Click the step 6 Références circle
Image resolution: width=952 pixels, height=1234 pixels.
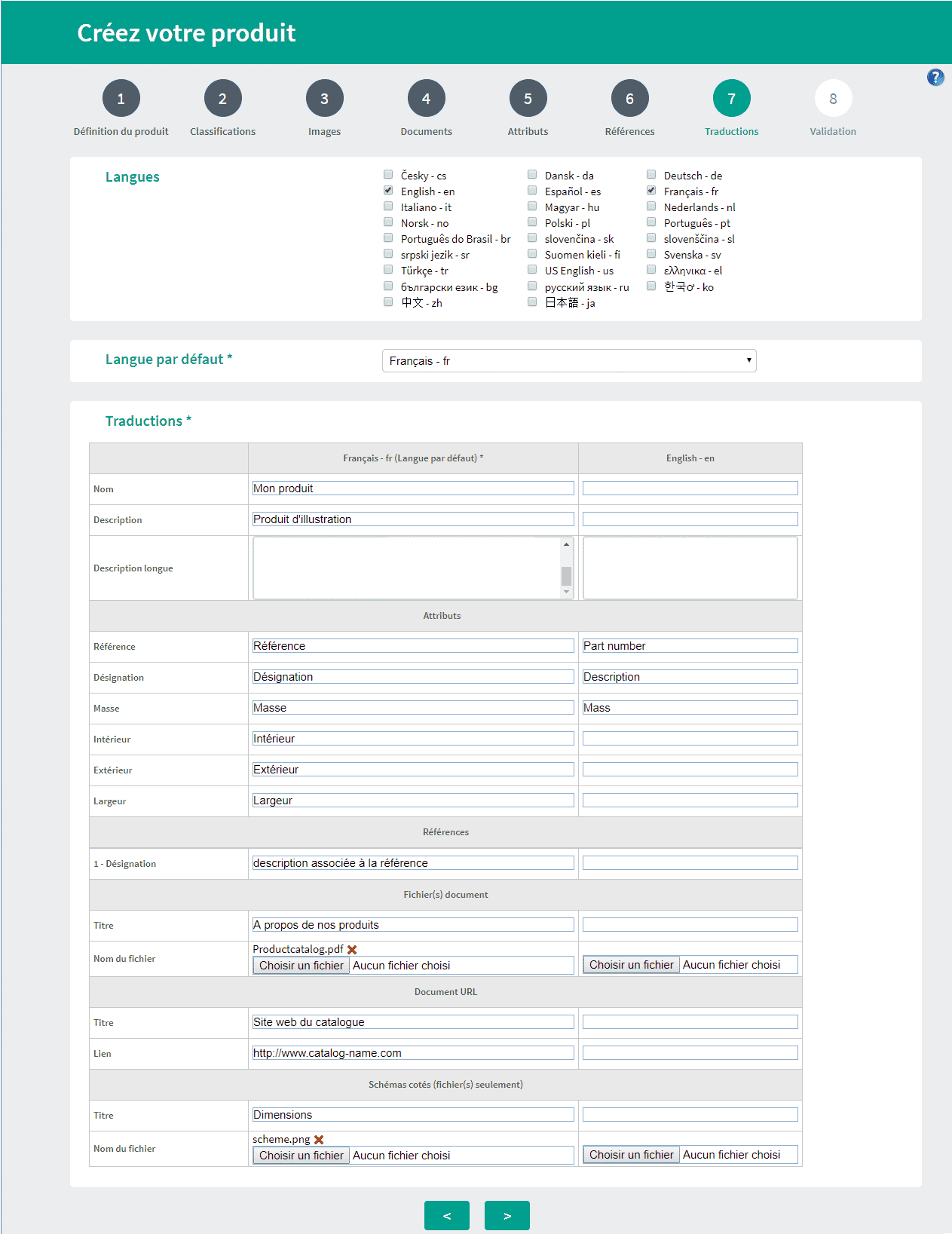[629, 99]
